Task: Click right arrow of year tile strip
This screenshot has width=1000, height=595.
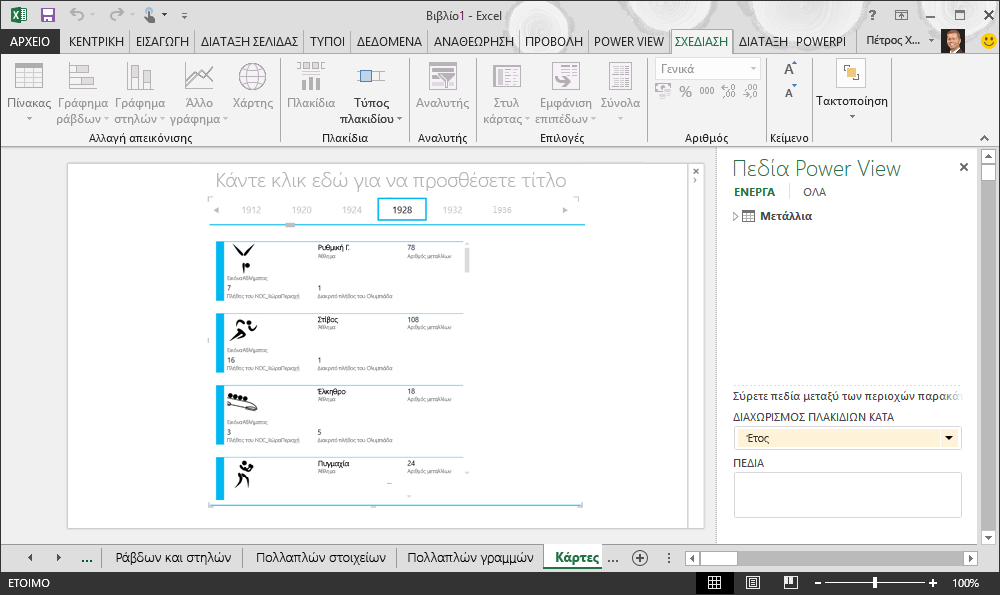Action: (x=564, y=210)
